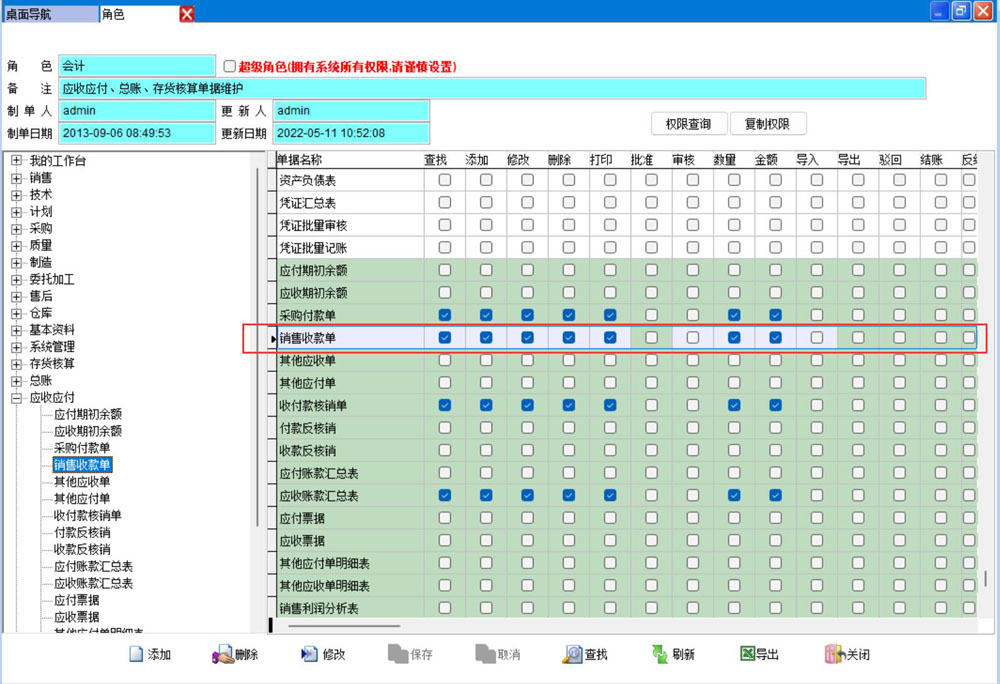
Task: Click the permission grid horizontal scrollbar
Action: click(x=620, y=626)
